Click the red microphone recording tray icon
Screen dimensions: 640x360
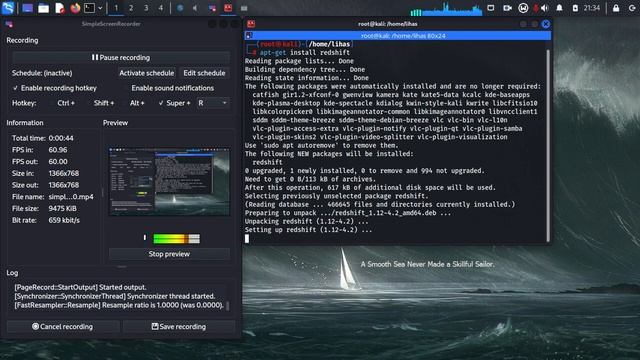(536, 8)
